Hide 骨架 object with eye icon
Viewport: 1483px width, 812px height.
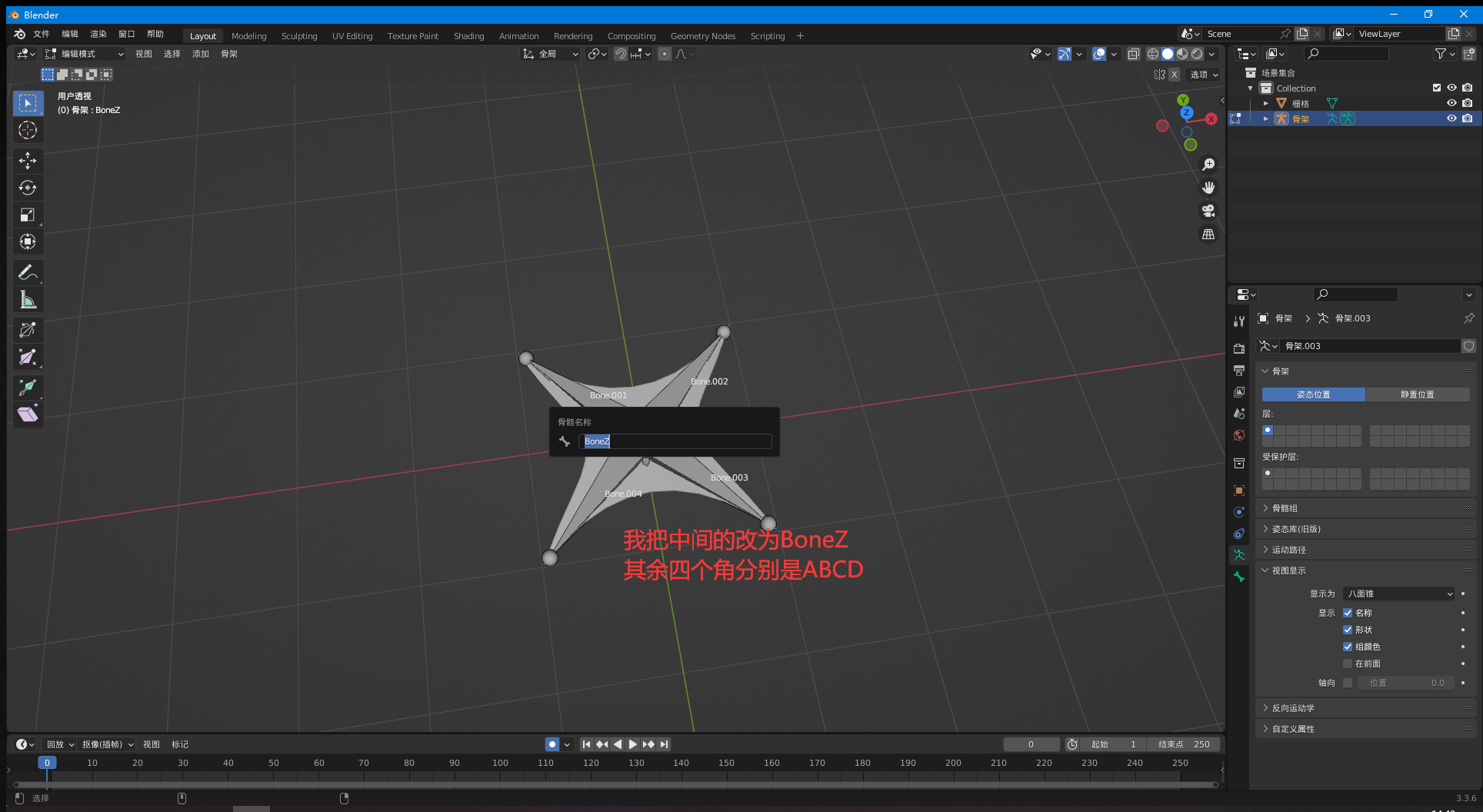click(x=1451, y=118)
